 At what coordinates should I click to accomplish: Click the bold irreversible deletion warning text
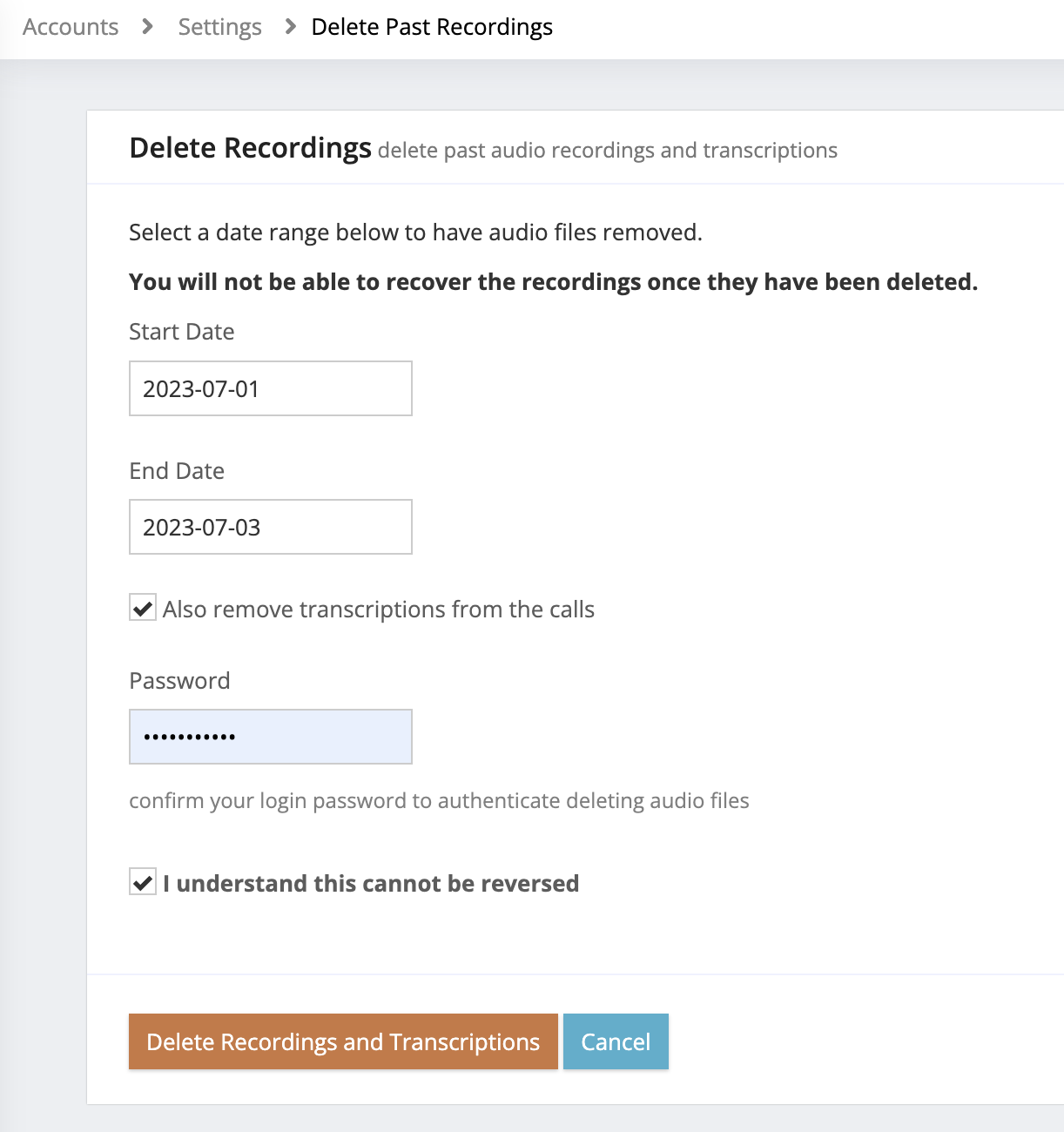(554, 281)
